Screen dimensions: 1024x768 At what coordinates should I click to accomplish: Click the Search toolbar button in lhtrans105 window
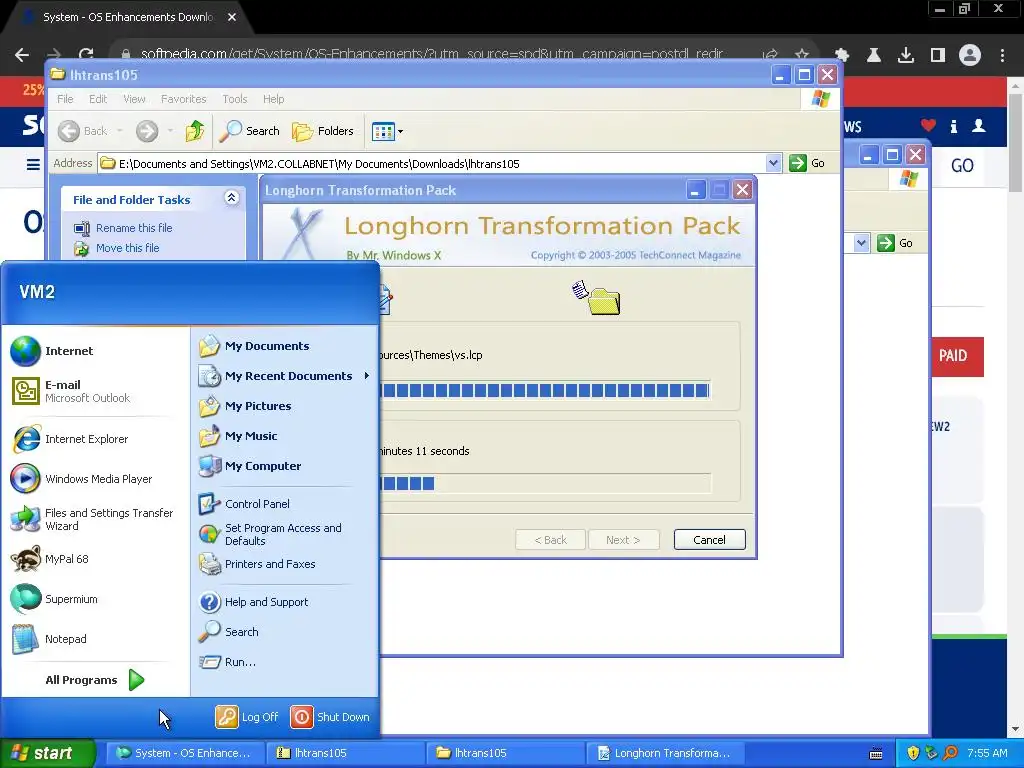[249, 131]
